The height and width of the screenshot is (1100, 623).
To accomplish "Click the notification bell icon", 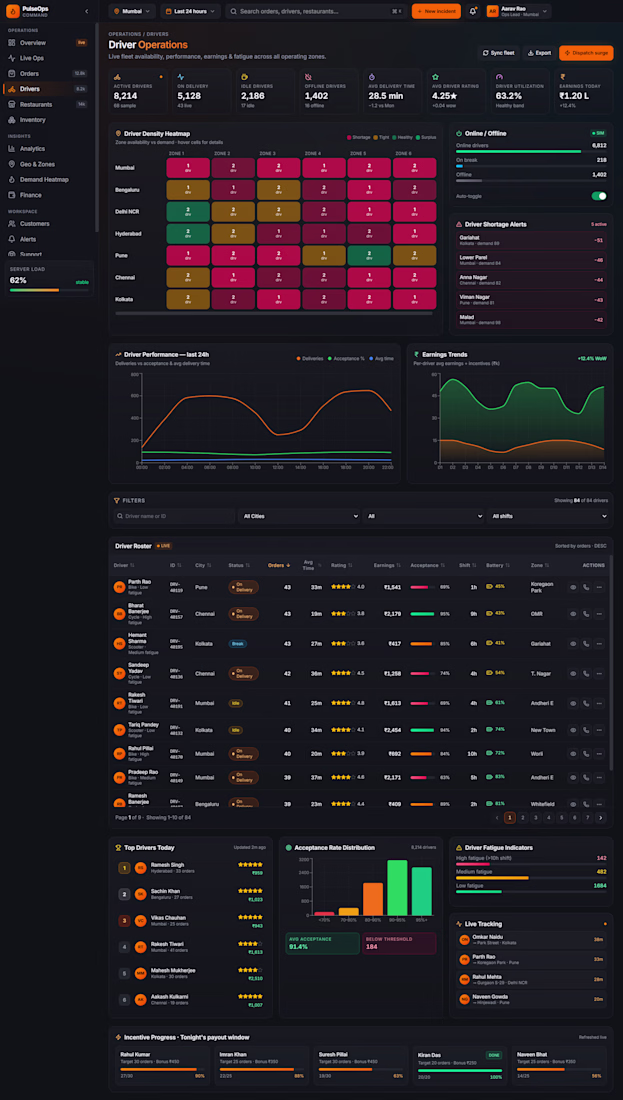I will tap(473, 11).
